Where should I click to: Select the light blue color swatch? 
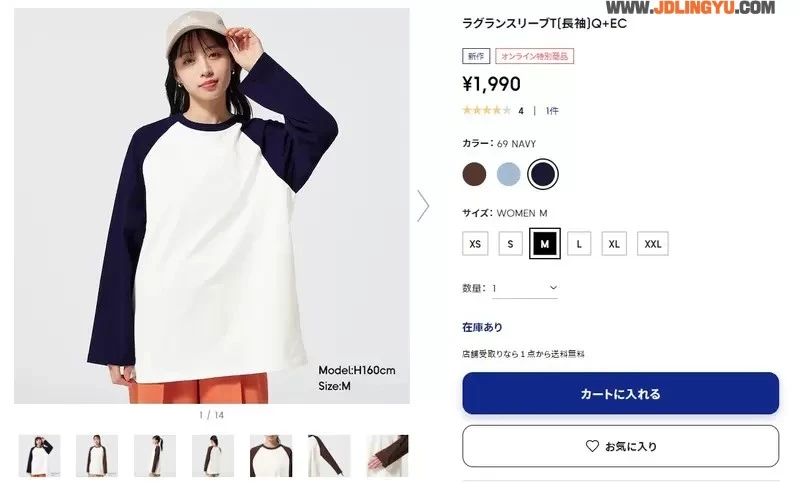(x=508, y=174)
